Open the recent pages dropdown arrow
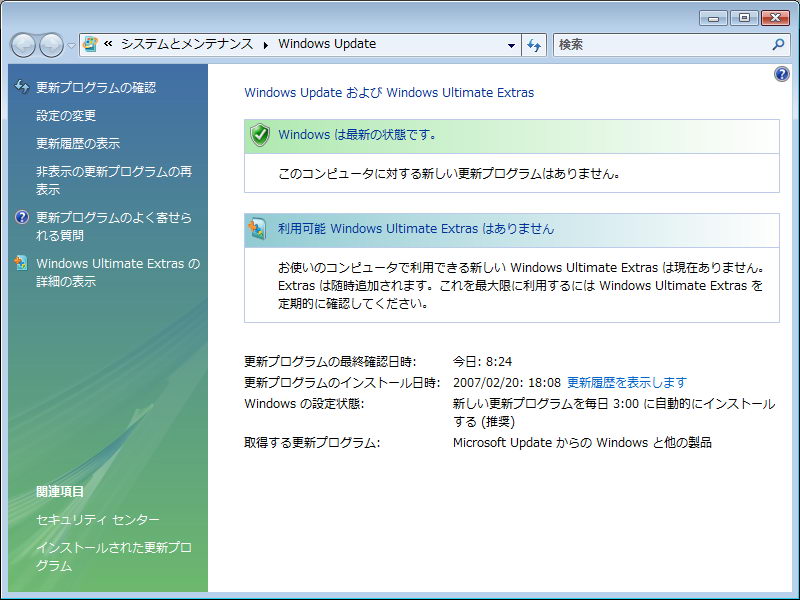The width and height of the screenshot is (800, 600). 71,45
